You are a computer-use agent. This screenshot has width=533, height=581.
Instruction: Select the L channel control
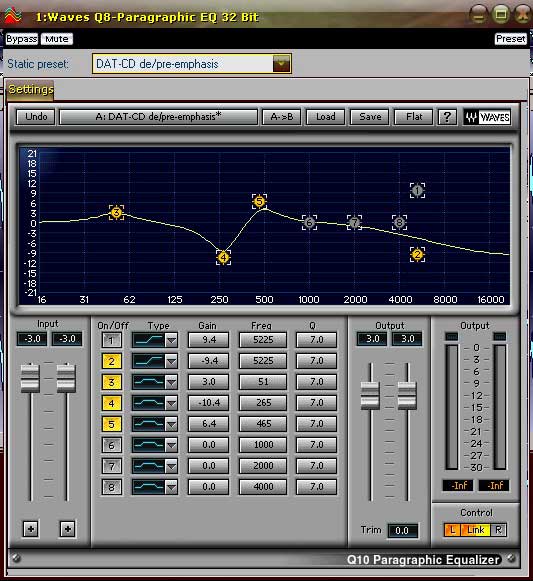coord(452,530)
